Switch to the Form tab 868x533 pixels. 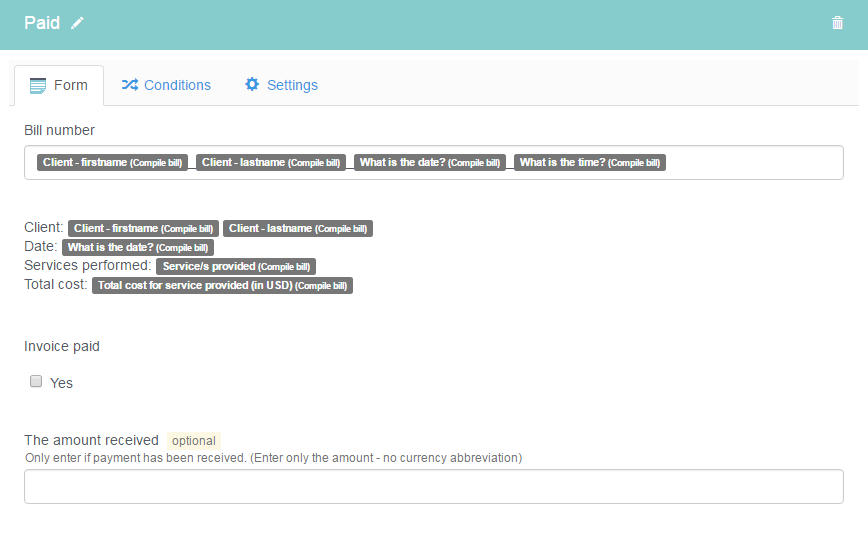pyautogui.click(x=59, y=85)
